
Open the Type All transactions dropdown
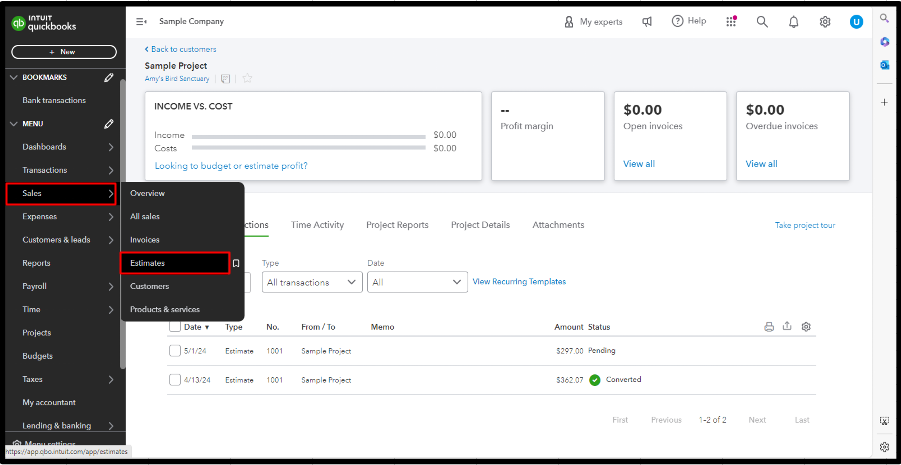pyautogui.click(x=312, y=282)
